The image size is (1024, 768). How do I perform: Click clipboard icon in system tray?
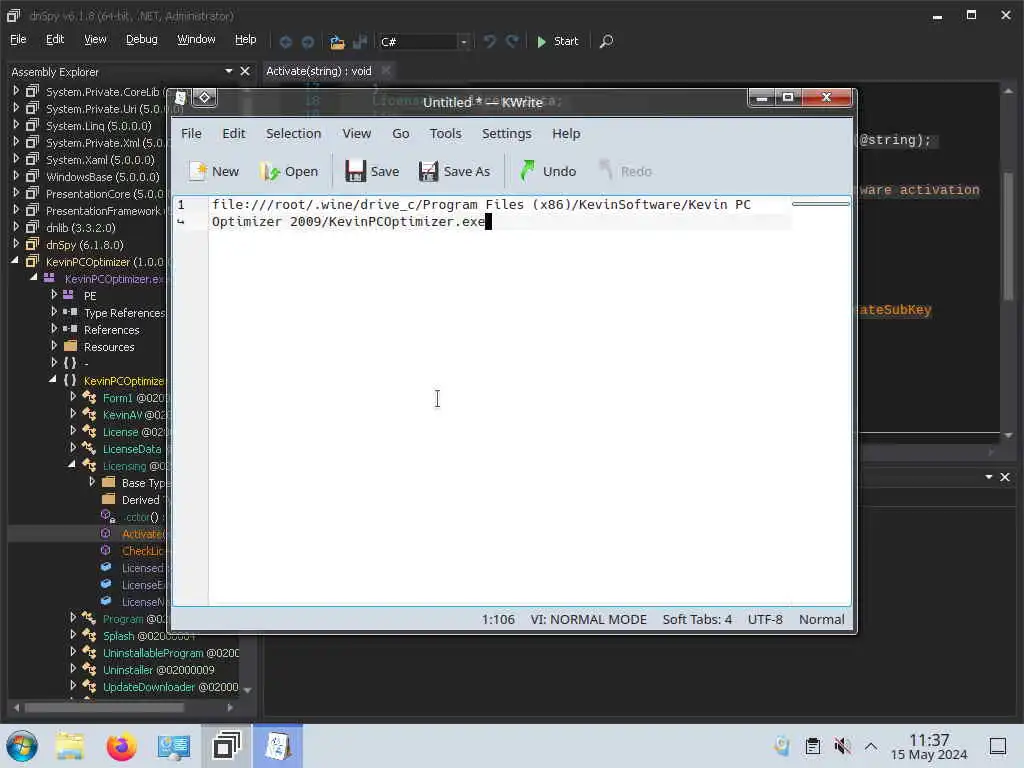(x=812, y=746)
